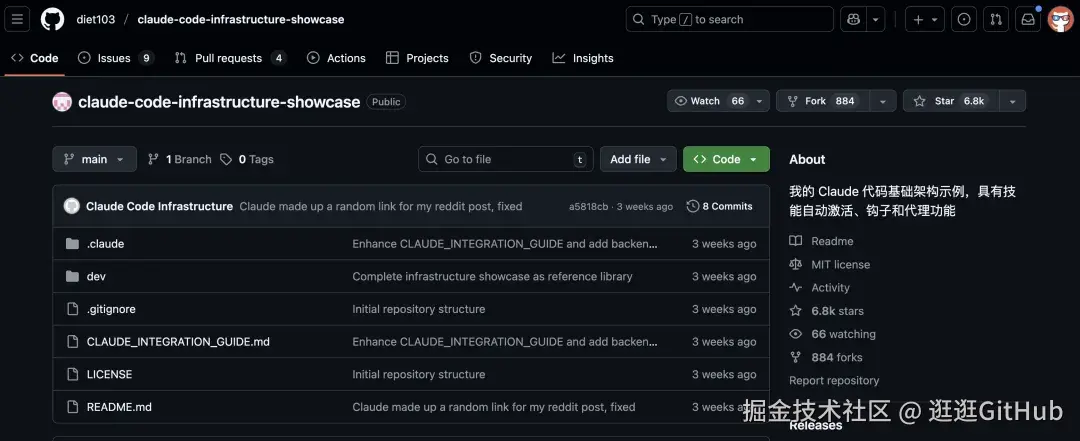Open the Copilot icon button
The image size is (1080, 441).
[853, 19]
